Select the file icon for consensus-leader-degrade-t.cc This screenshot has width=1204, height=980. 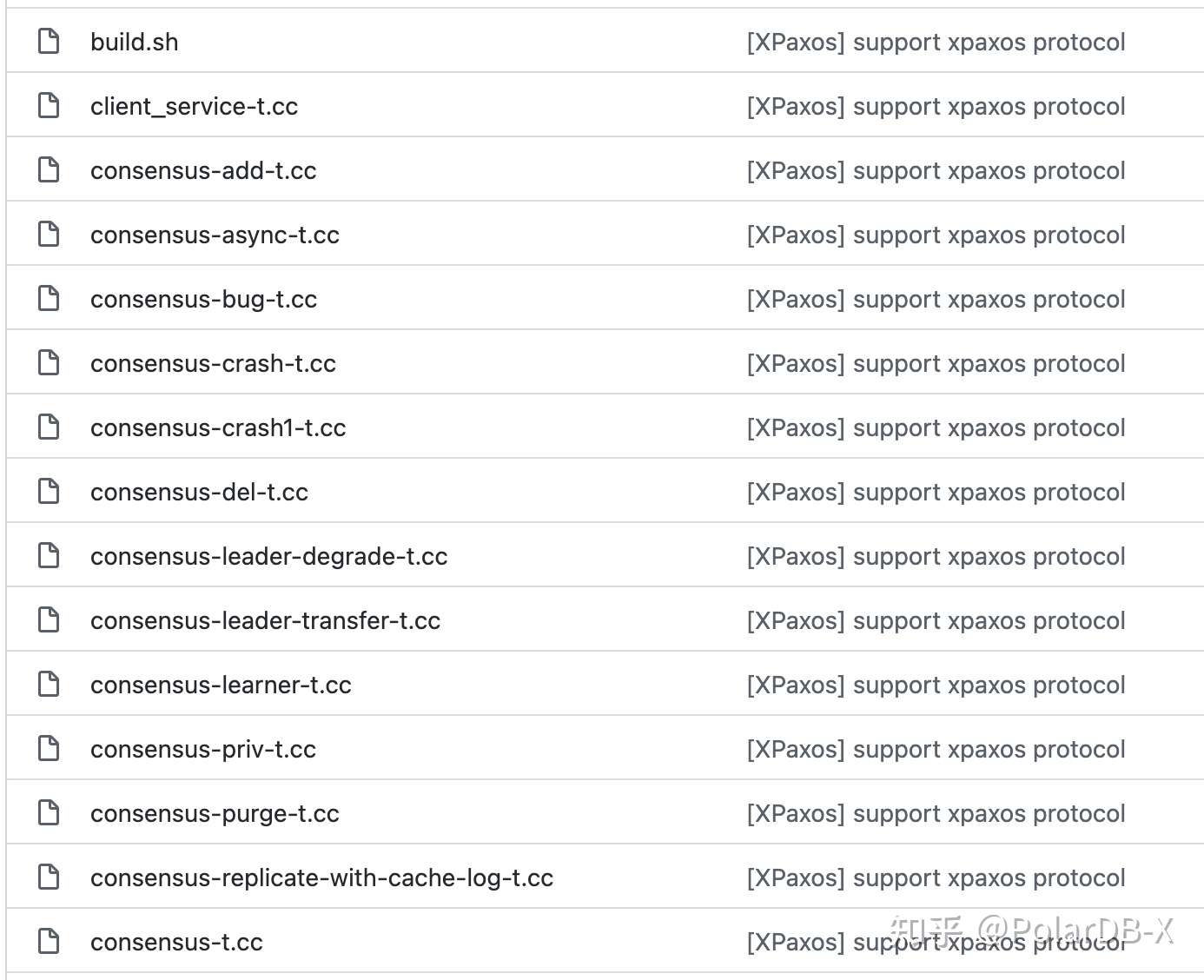(50, 555)
